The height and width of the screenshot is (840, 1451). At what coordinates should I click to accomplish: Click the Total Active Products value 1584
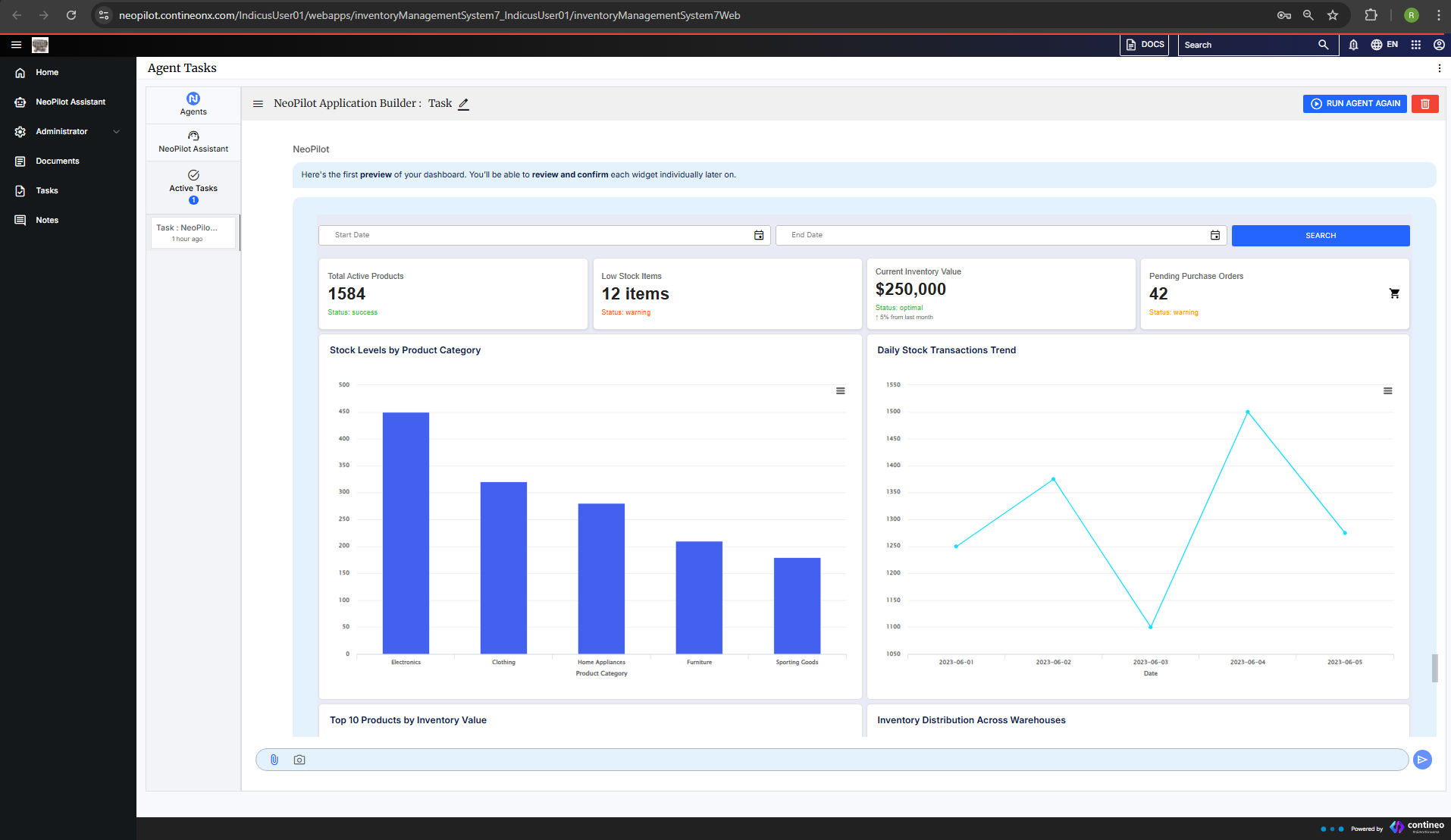[346, 294]
